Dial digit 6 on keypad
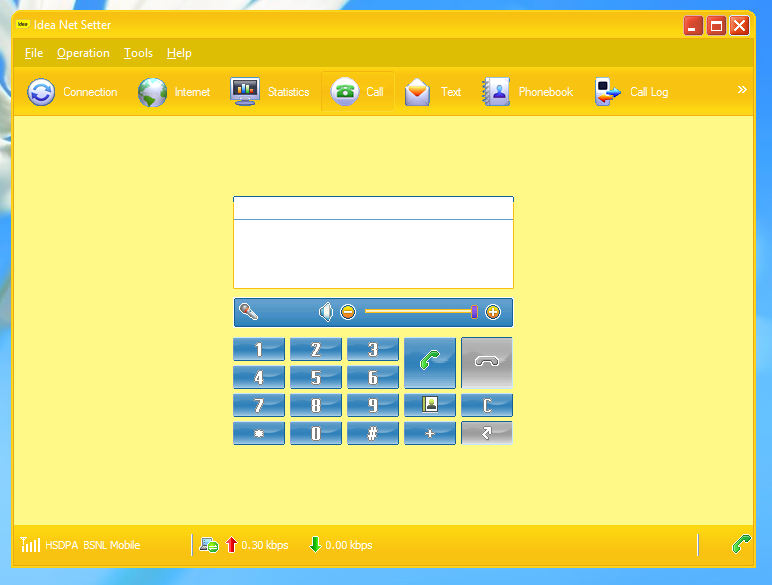 coord(373,377)
